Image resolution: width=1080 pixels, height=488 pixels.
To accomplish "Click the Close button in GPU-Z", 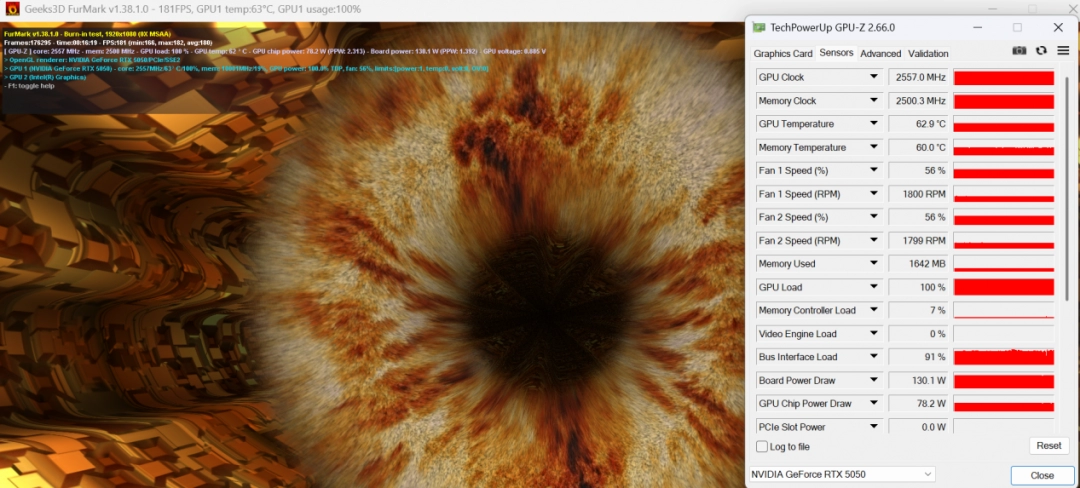I will pyautogui.click(x=1042, y=476).
